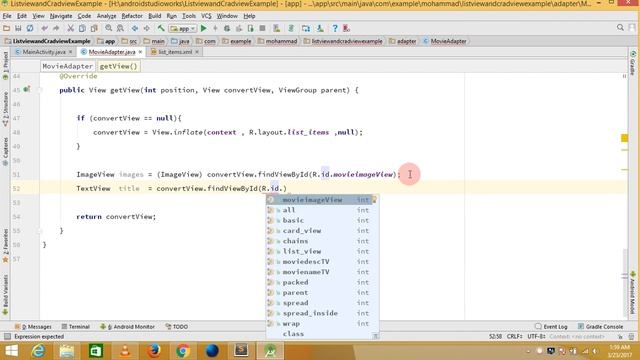The image size is (640, 360).
Task: Click the MovieAdapter class breadcrumb
Action: (445, 41)
